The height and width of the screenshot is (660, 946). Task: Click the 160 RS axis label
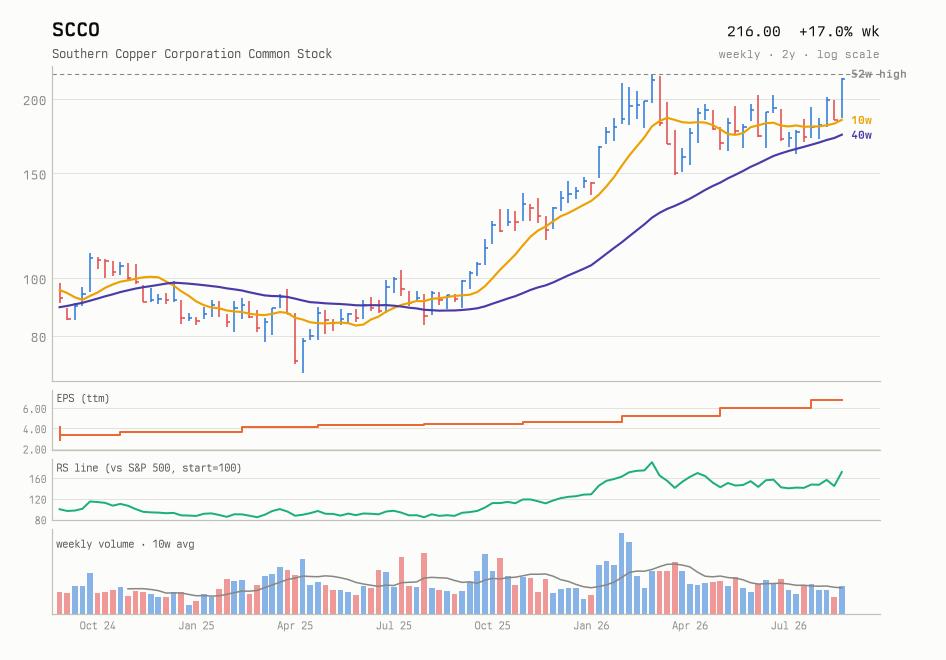37,479
